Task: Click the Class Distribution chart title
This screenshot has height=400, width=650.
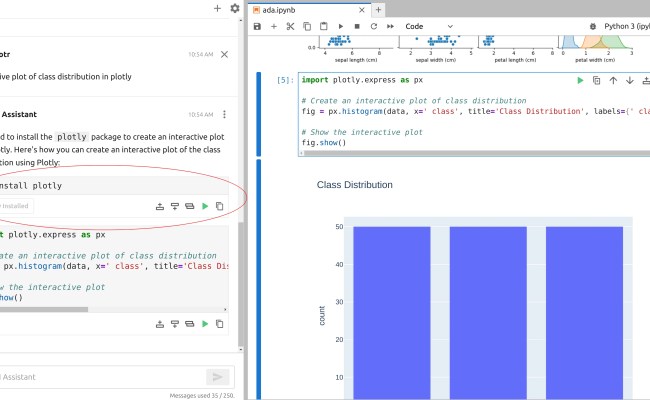Action: pyautogui.click(x=354, y=185)
